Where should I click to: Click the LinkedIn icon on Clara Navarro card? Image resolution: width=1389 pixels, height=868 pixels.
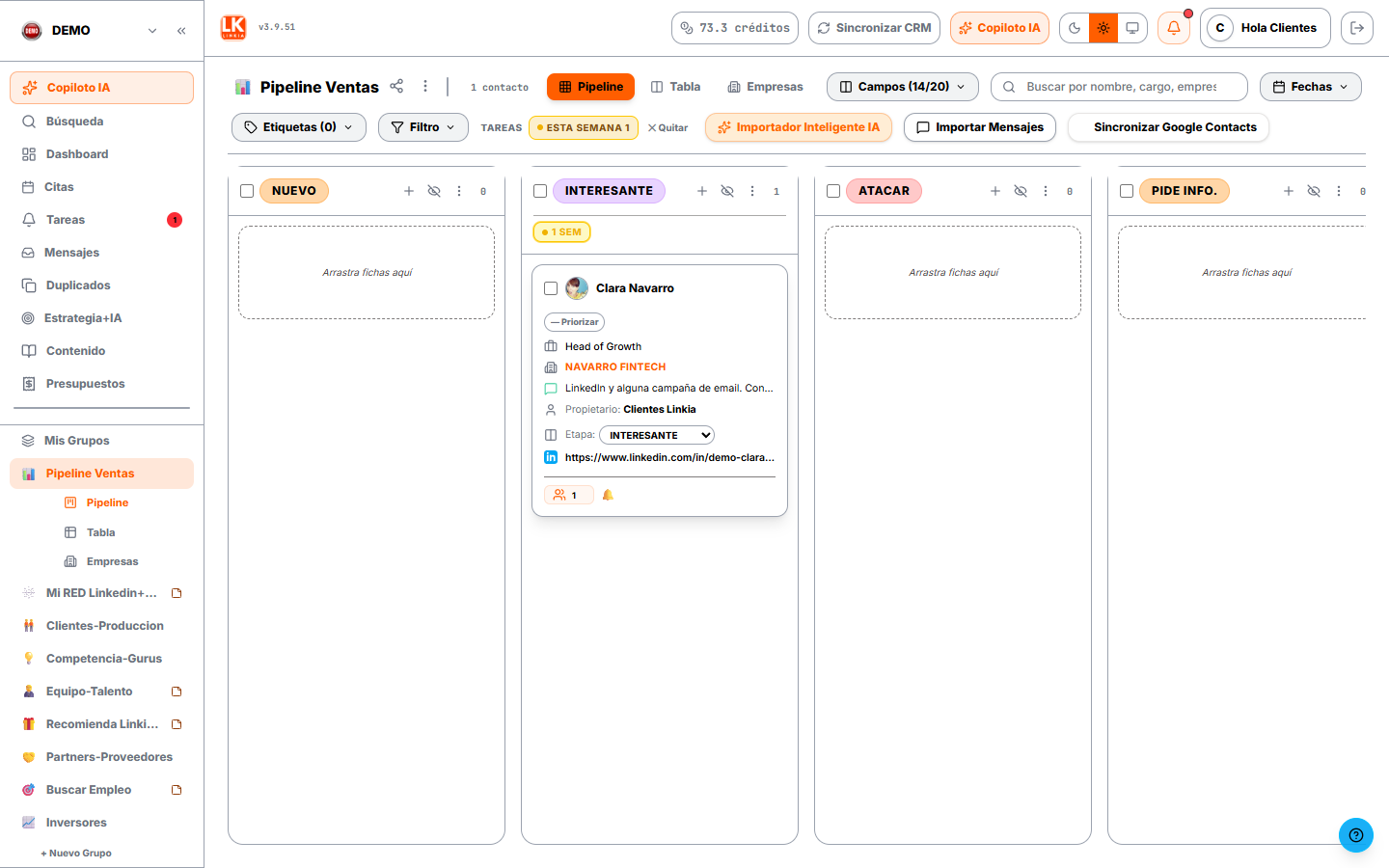pyautogui.click(x=551, y=457)
